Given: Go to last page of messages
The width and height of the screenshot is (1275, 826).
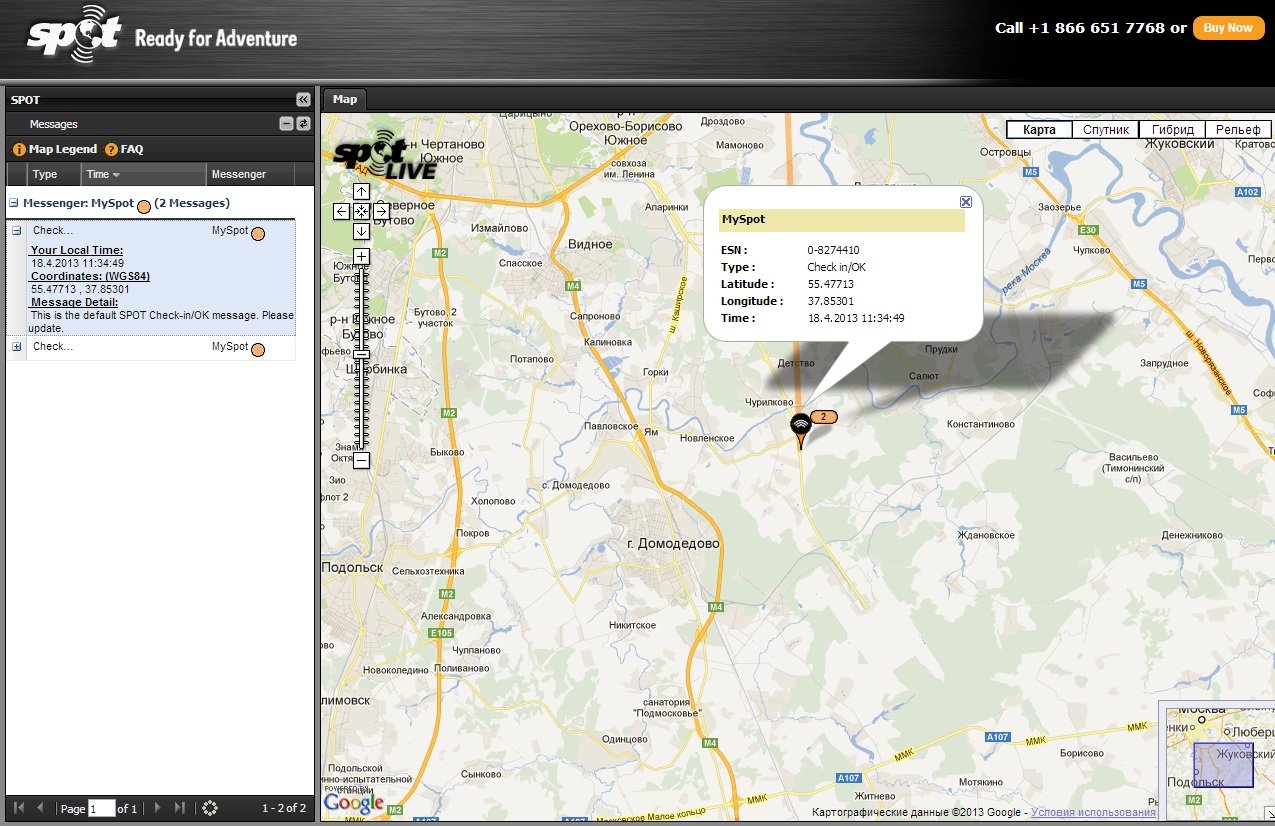Looking at the screenshot, I should [180, 808].
